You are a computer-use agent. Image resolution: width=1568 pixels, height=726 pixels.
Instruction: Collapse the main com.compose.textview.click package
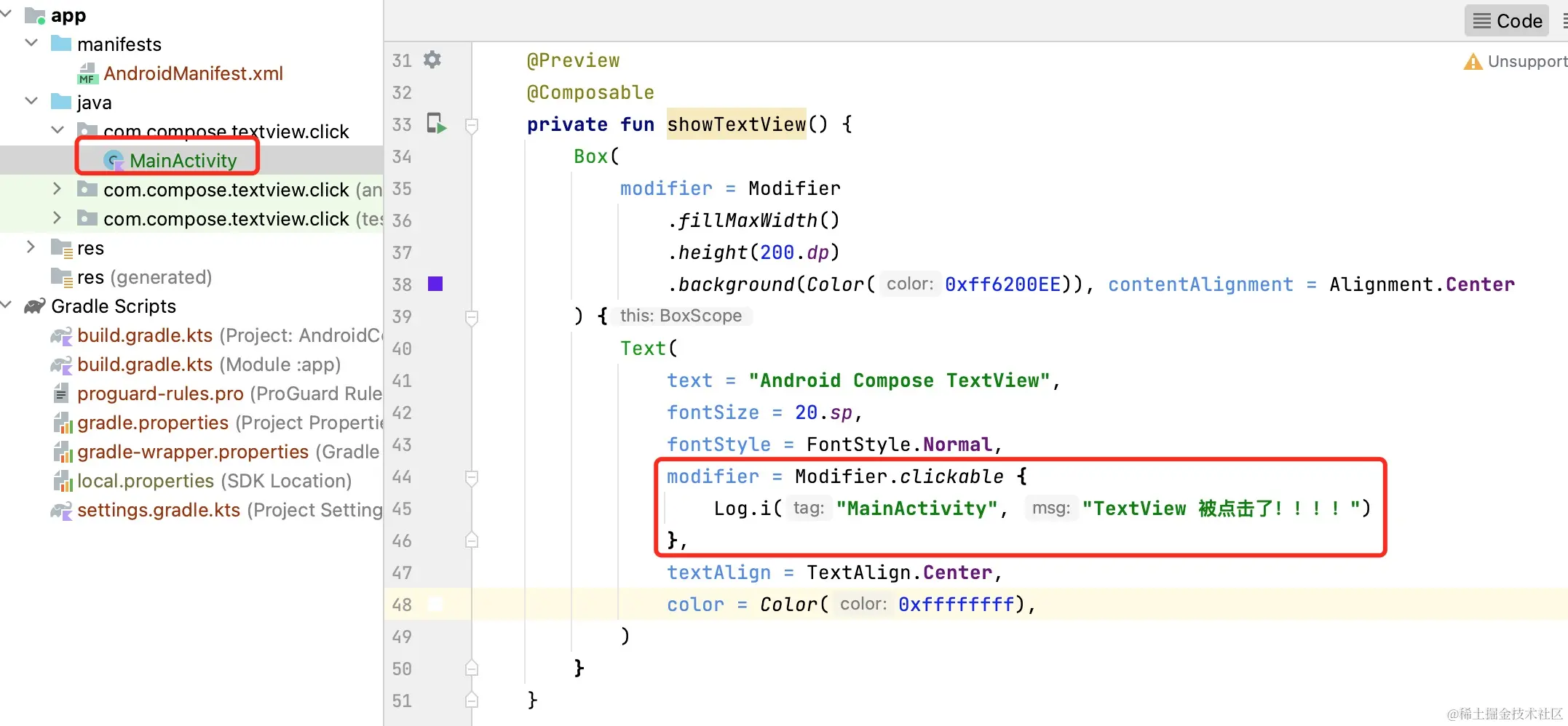58,130
